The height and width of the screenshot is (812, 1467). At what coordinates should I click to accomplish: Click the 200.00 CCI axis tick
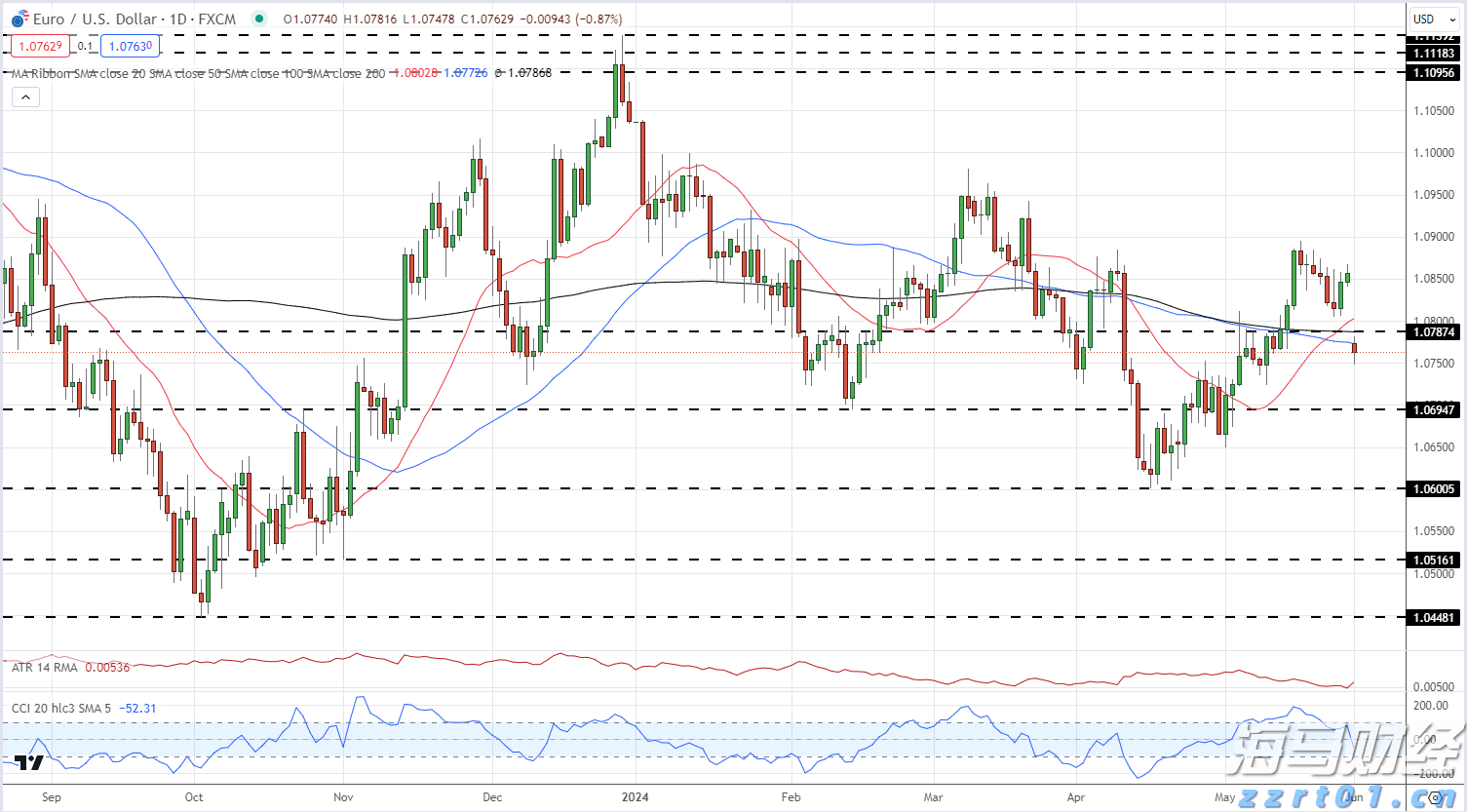(1430, 706)
